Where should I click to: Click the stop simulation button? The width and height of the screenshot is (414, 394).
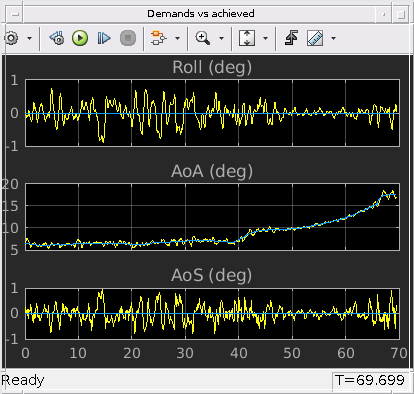pyautogui.click(x=128, y=38)
